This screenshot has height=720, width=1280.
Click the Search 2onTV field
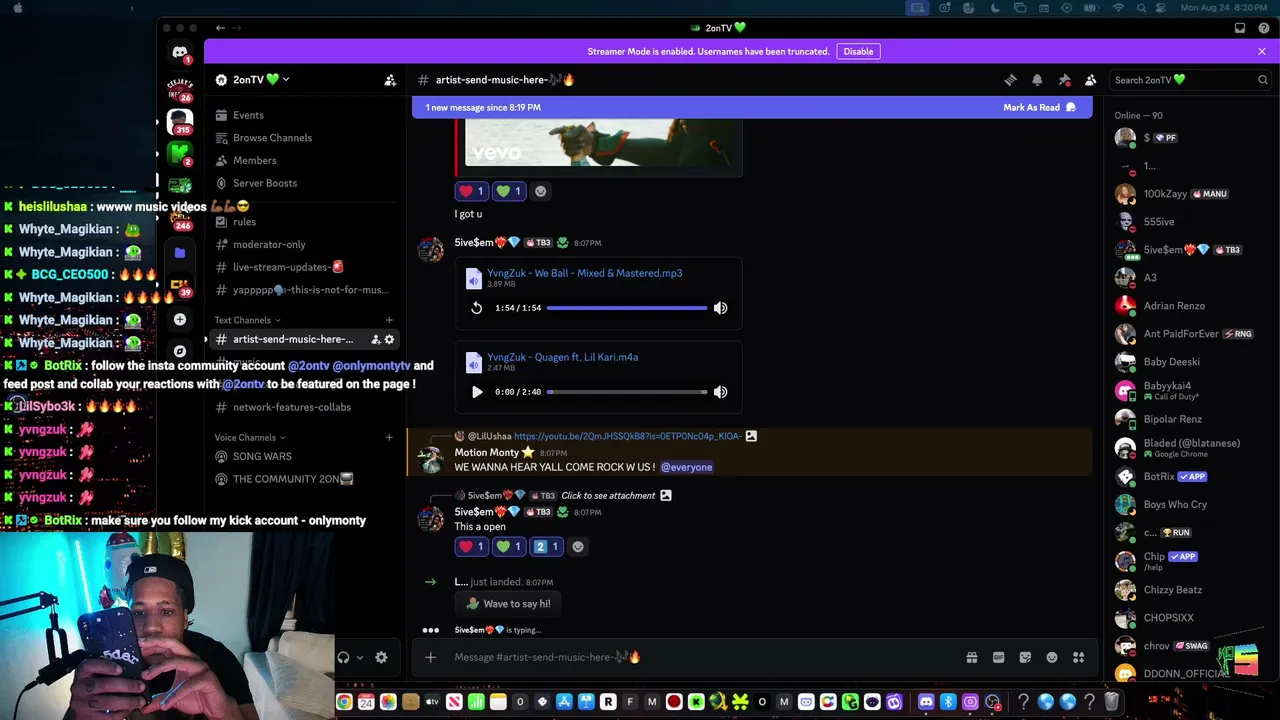pos(1190,80)
